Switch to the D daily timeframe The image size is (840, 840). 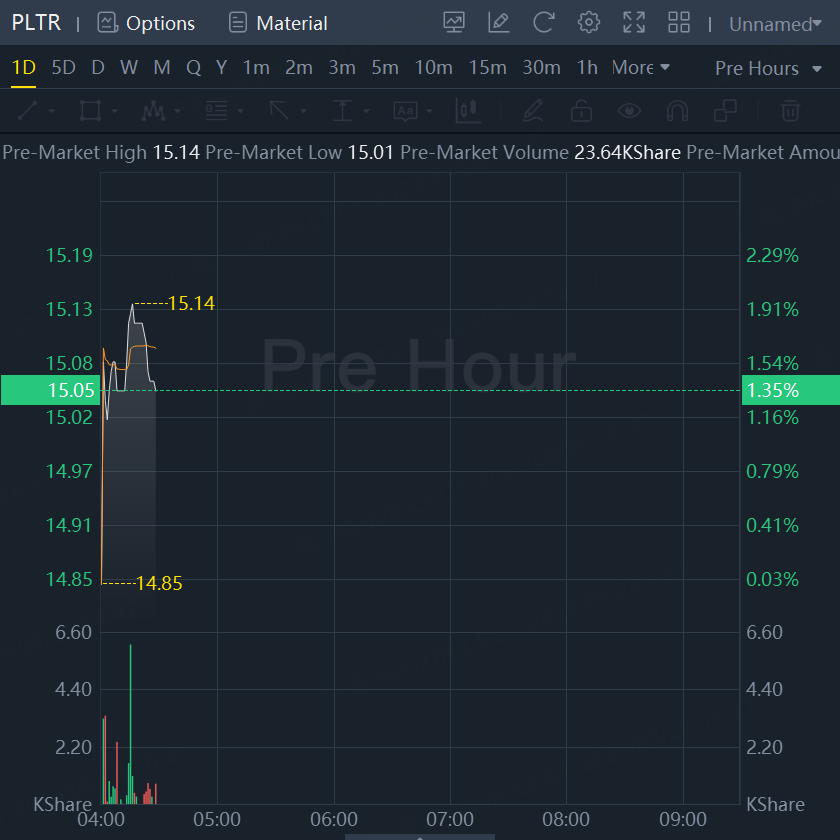click(x=98, y=68)
